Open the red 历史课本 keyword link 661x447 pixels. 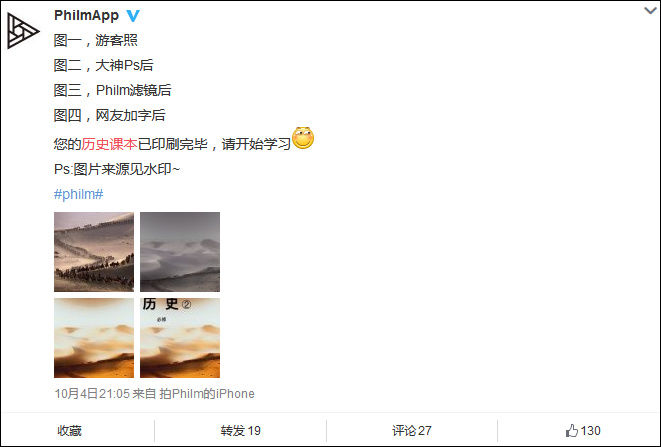[109, 144]
